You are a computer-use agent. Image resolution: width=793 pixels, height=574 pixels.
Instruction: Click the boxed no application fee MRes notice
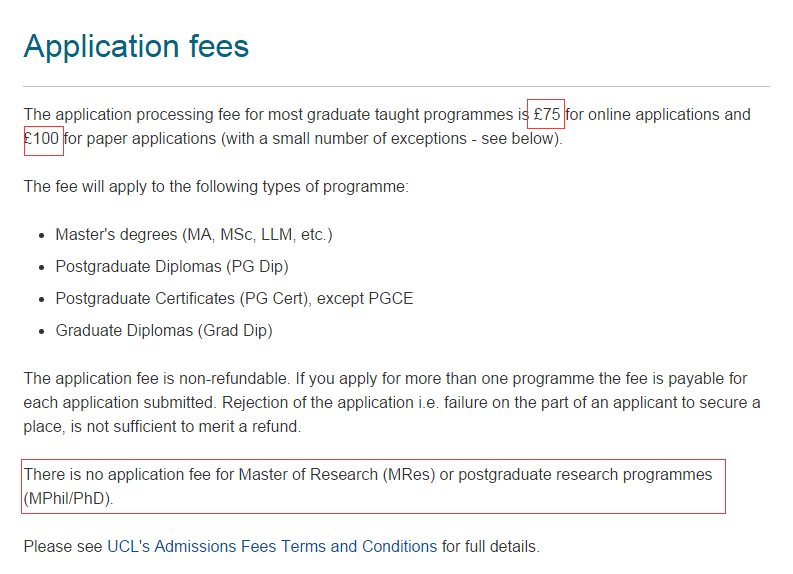pyautogui.click(x=372, y=486)
